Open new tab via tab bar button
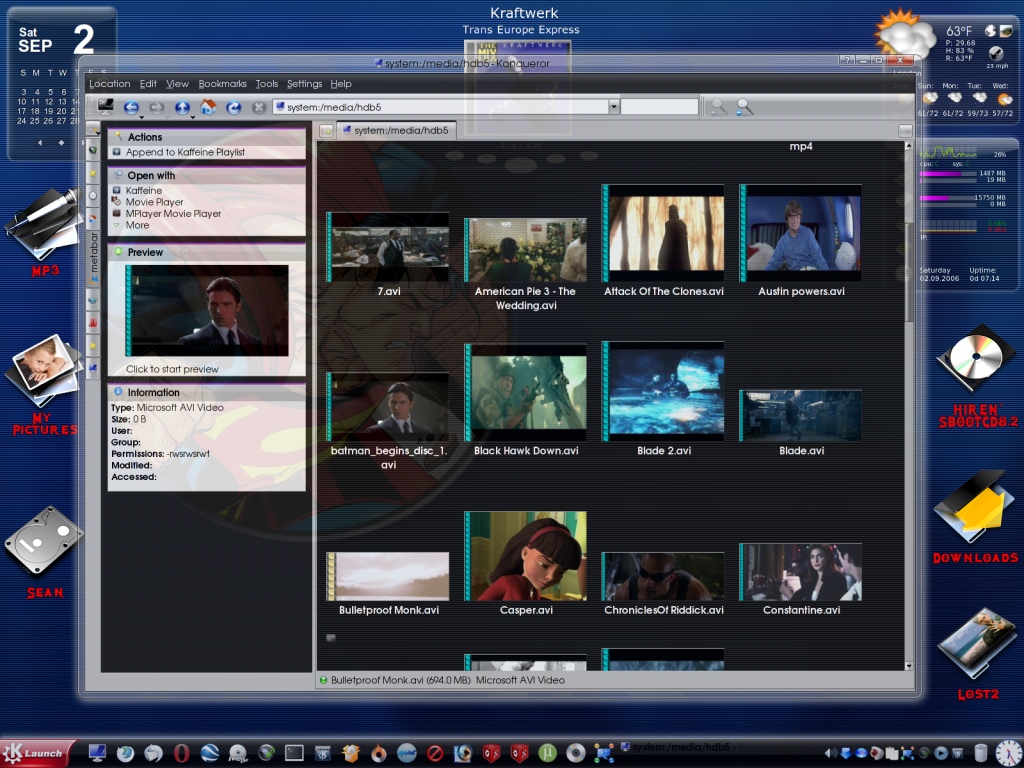 coord(326,131)
